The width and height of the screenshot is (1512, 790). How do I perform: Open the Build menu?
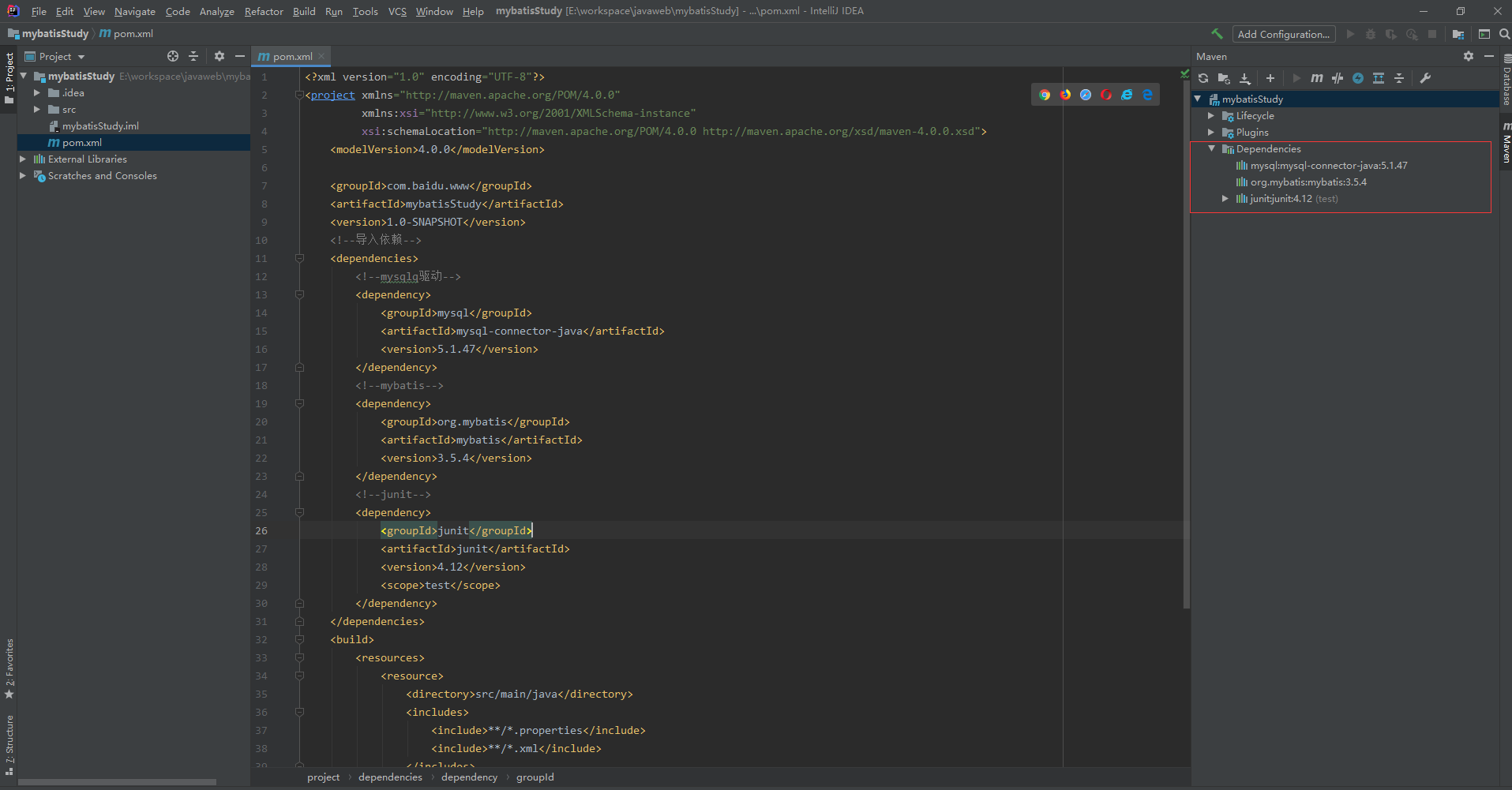pos(304,11)
